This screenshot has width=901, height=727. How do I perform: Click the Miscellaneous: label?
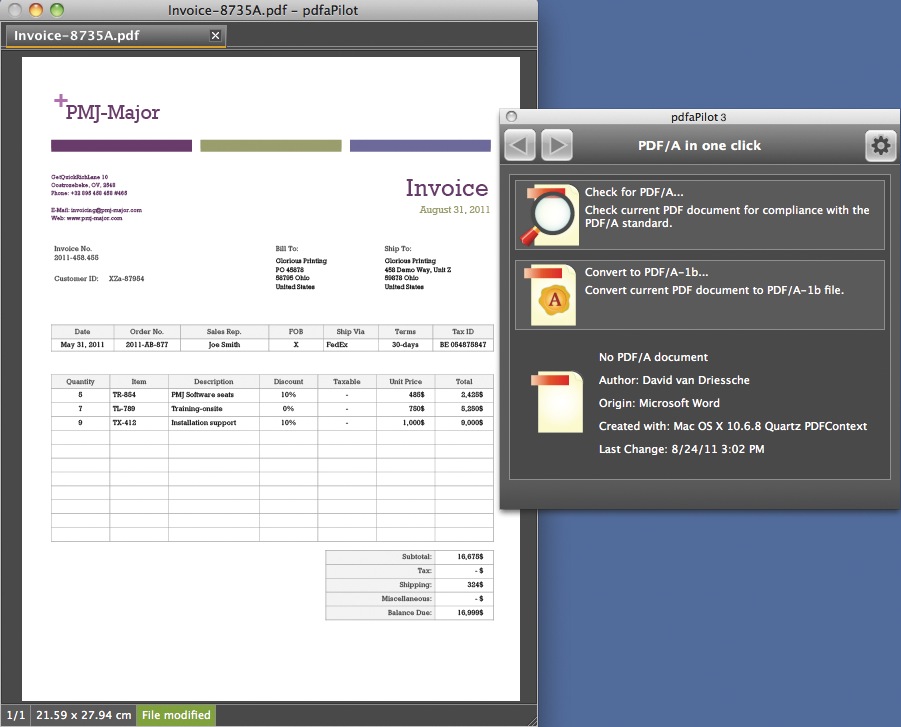[406, 599]
